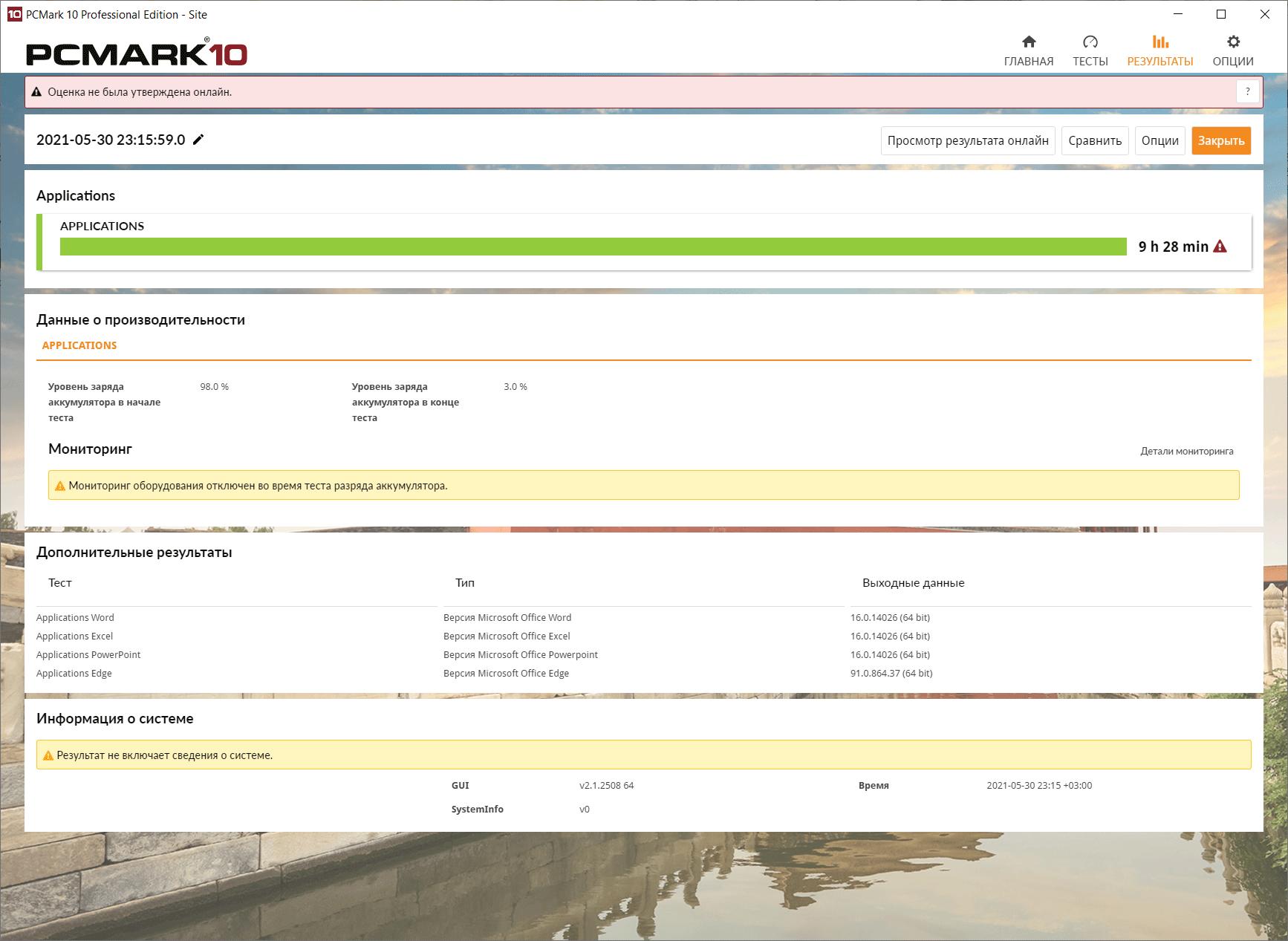Click the Сравнить button

coord(1095,140)
